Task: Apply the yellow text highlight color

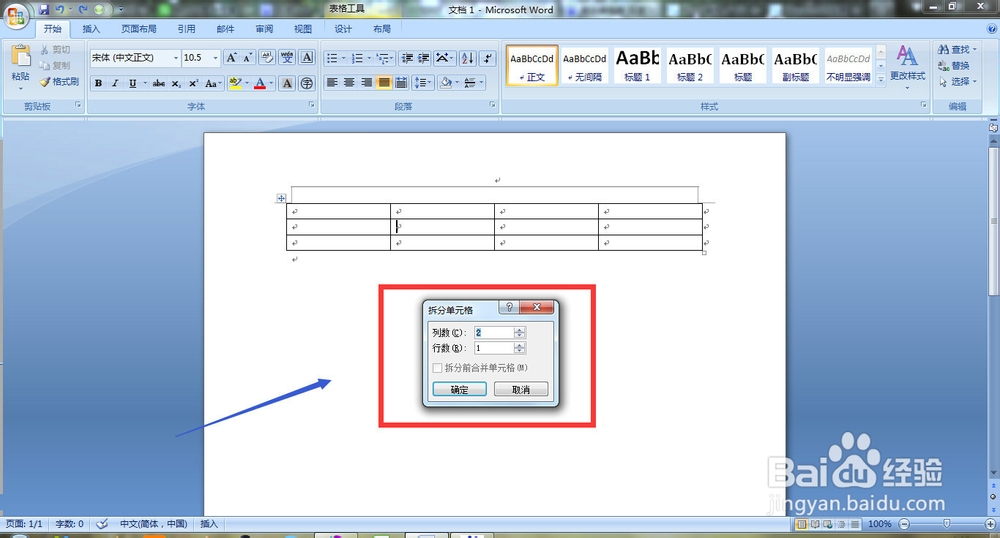Action: coord(235,84)
